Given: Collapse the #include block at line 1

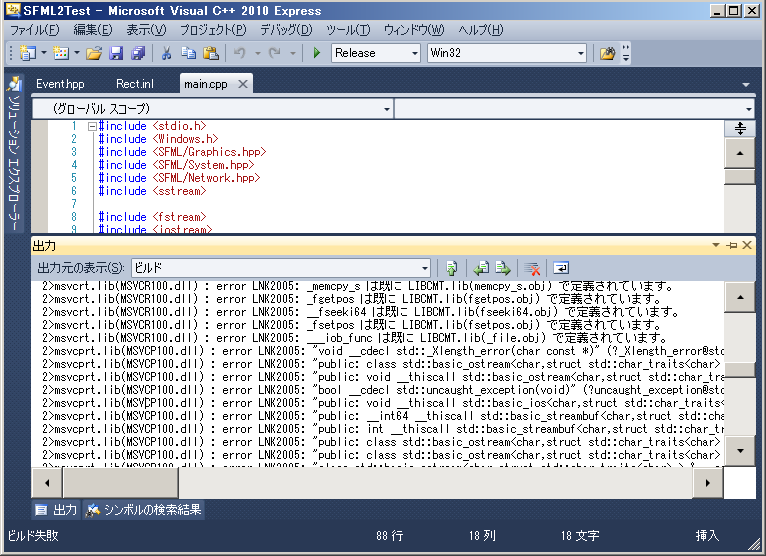Looking at the screenshot, I should point(92,127).
